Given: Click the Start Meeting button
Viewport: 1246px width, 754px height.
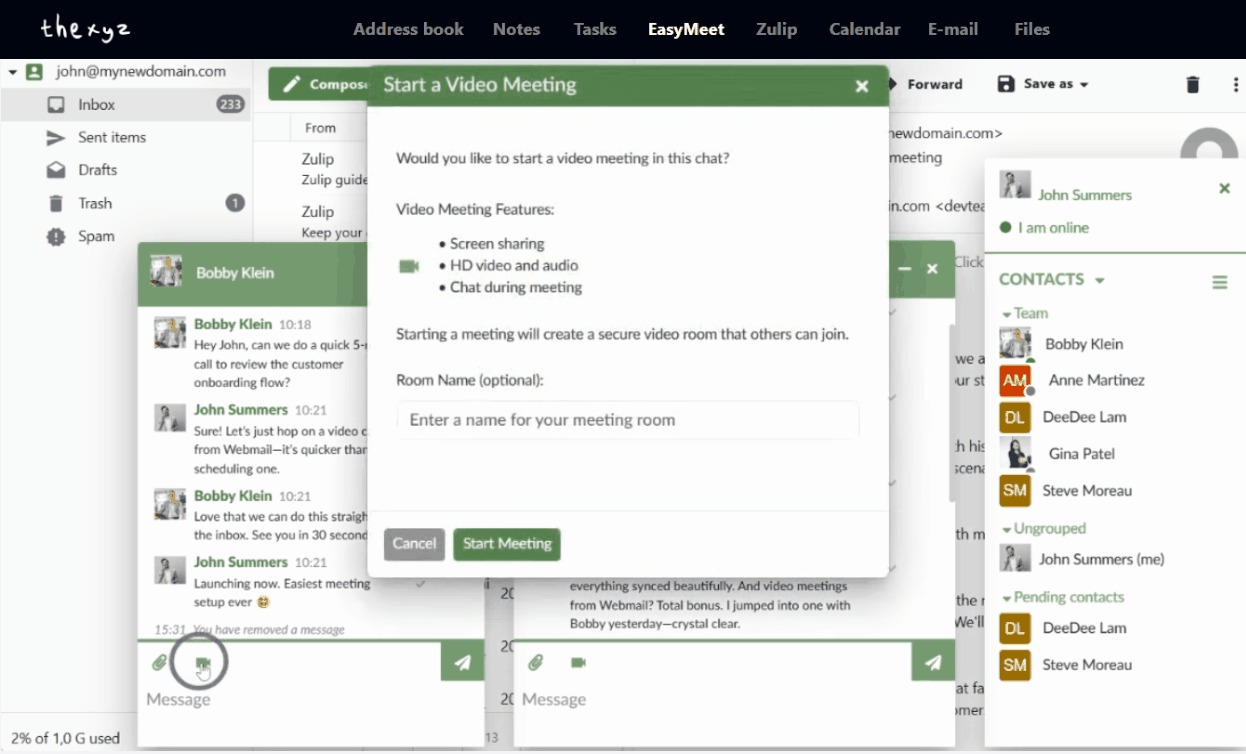Looking at the screenshot, I should click(506, 544).
